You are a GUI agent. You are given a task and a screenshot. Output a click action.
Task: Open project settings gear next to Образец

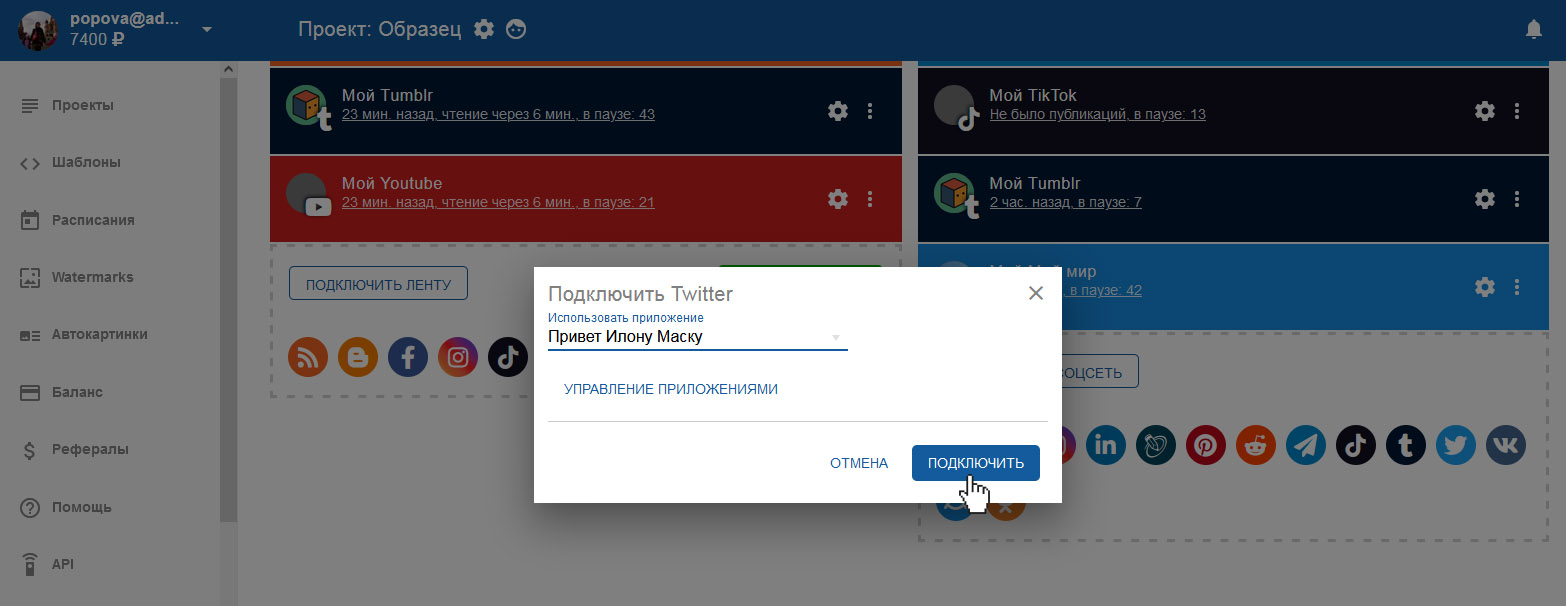pyautogui.click(x=484, y=29)
